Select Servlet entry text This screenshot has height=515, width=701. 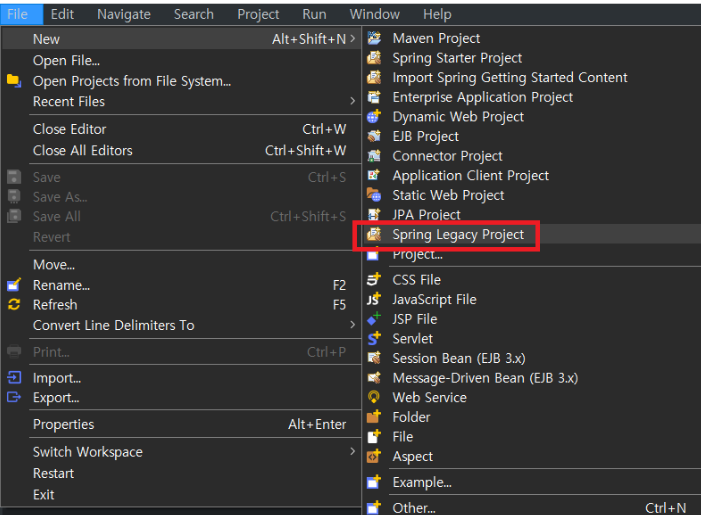coord(413,339)
